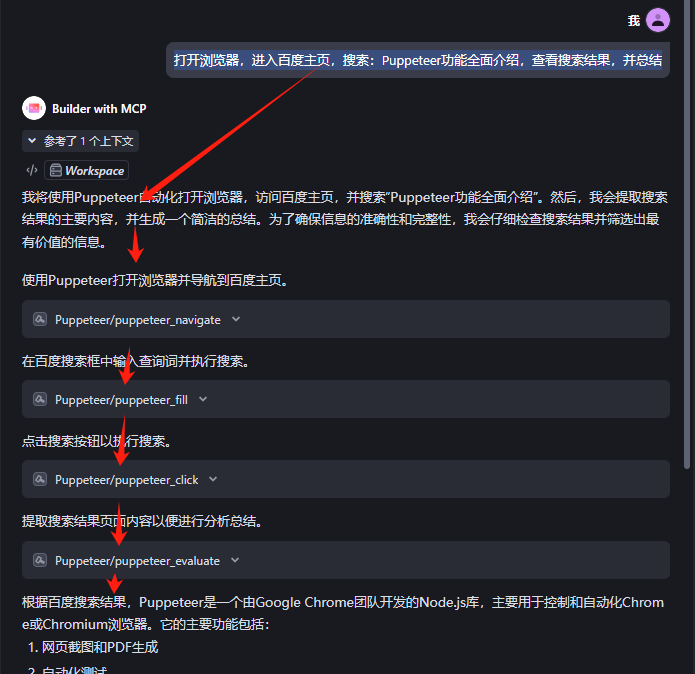Image resolution: width=695 pixels, height=674 pixels.
Task: Click the tool icon on puppeteer_click row
Action: click(x=40, y=479)
